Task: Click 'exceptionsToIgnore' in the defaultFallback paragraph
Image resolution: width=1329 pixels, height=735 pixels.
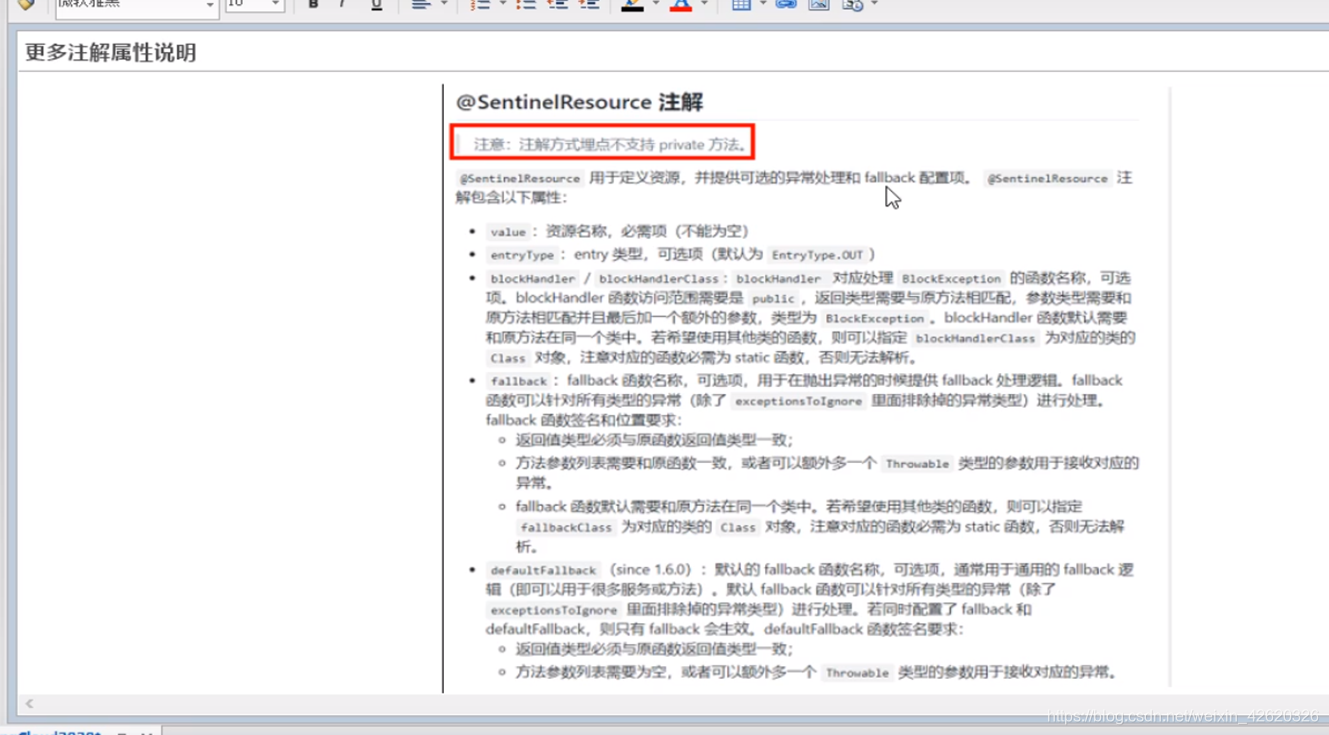Action: pyautogui.click(x=553, y=610)
